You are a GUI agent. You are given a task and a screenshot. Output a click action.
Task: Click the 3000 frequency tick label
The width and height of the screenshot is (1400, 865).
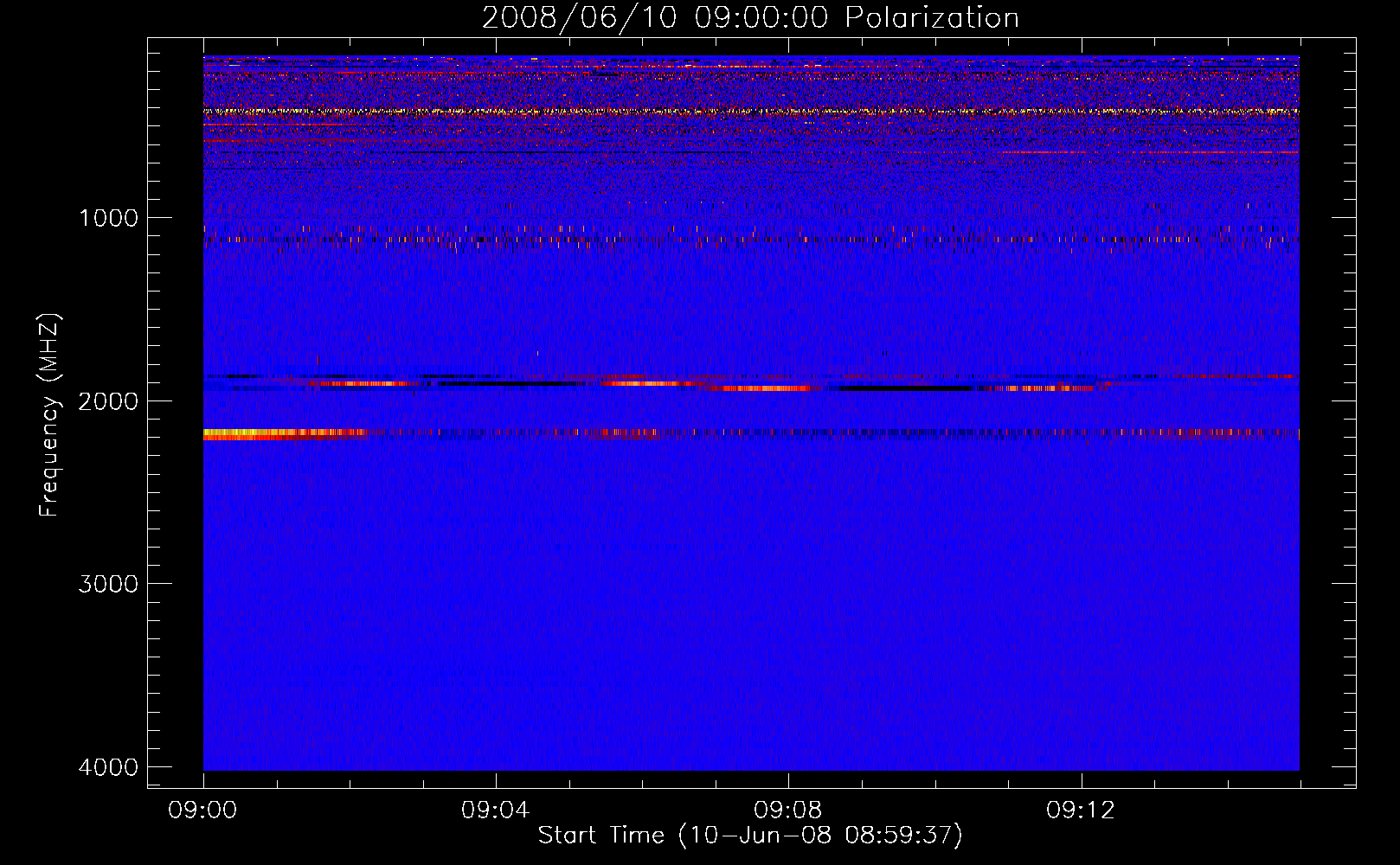[109, 584]
